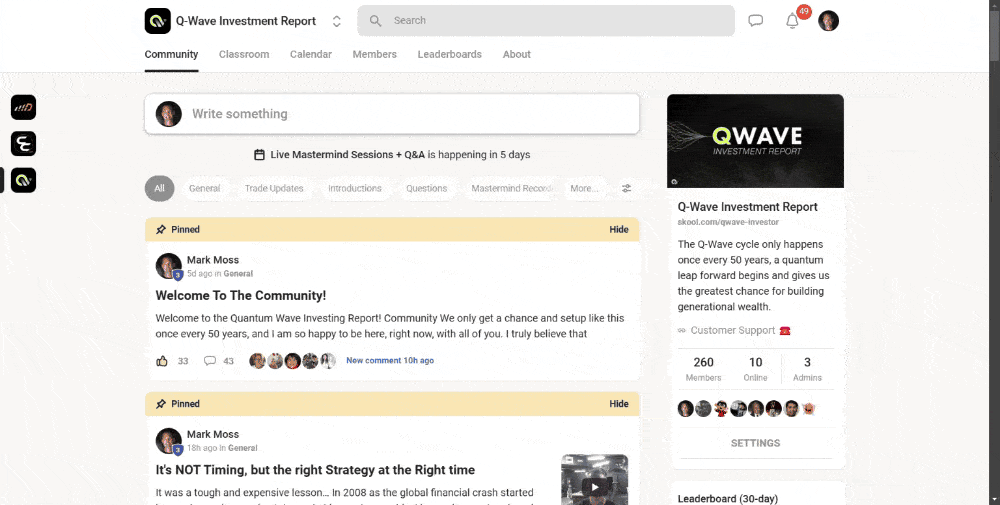Switch to the second sidebar group icon
The width and height of the screenshot is (1000, 505).
point(24,143)
